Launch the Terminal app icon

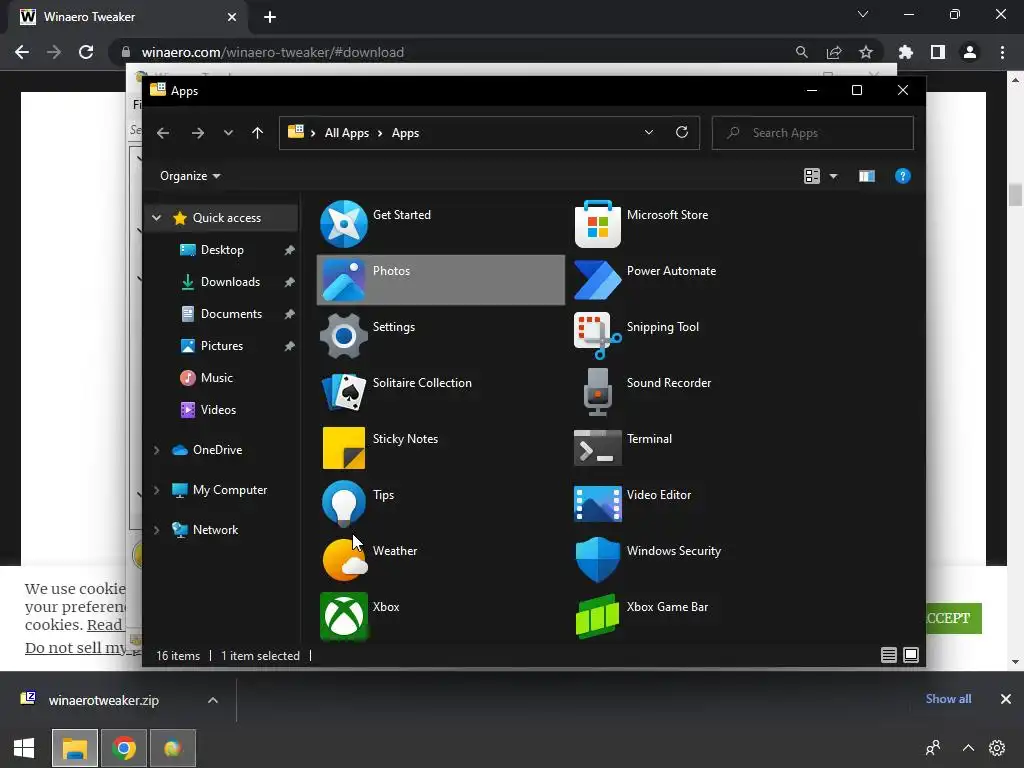[x=598, y=448]
